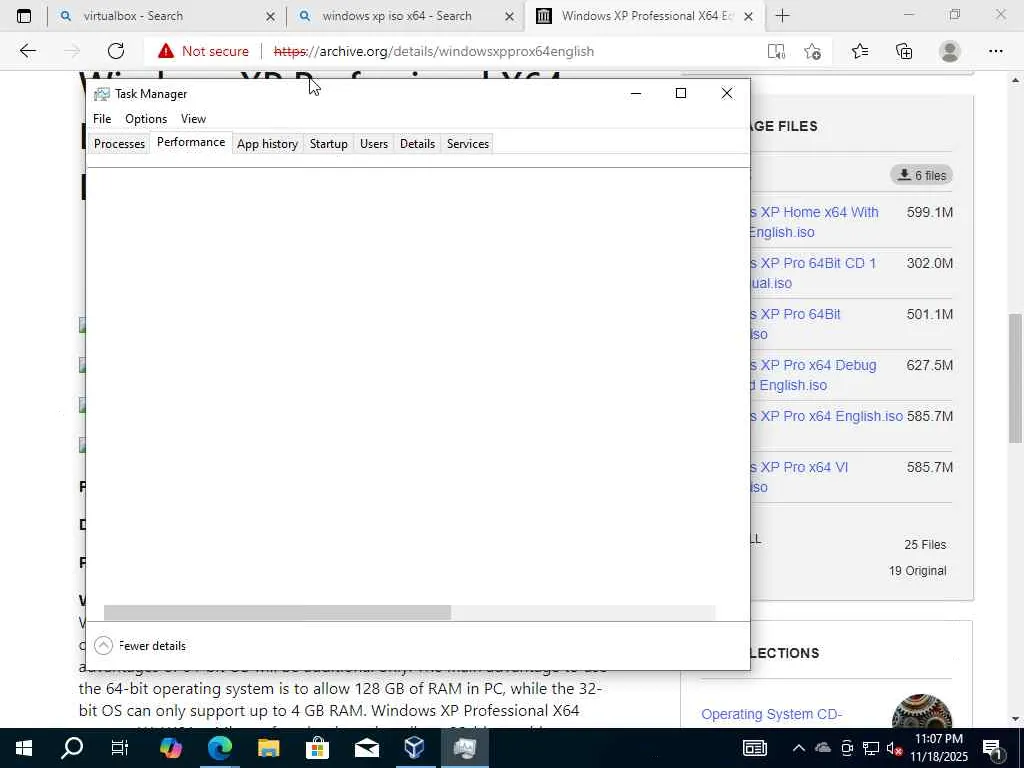Open XP Pro x64 Vl iso link
Viewport: 1024px width, 768px height.
point(798,477)
